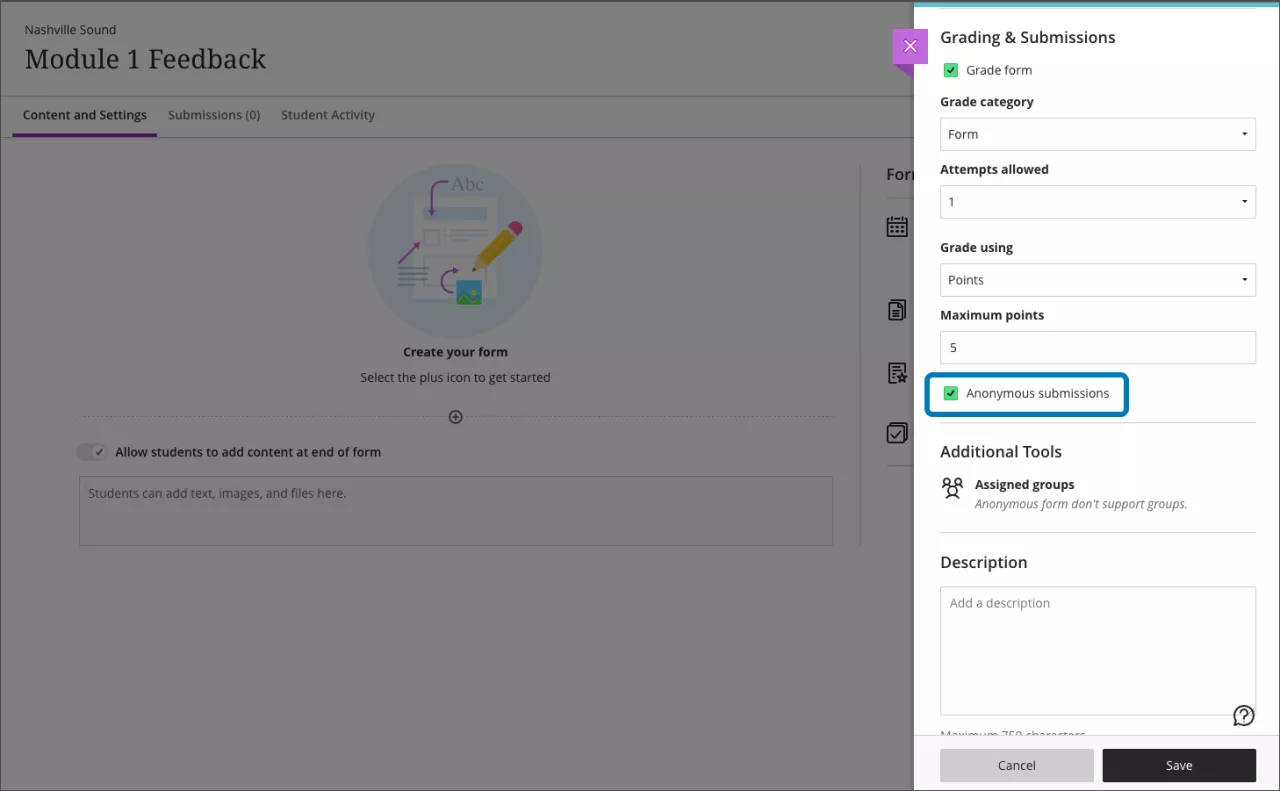Disable Anonymous submissions
The image size is (1280, 791).
click(x=950, y=393)
